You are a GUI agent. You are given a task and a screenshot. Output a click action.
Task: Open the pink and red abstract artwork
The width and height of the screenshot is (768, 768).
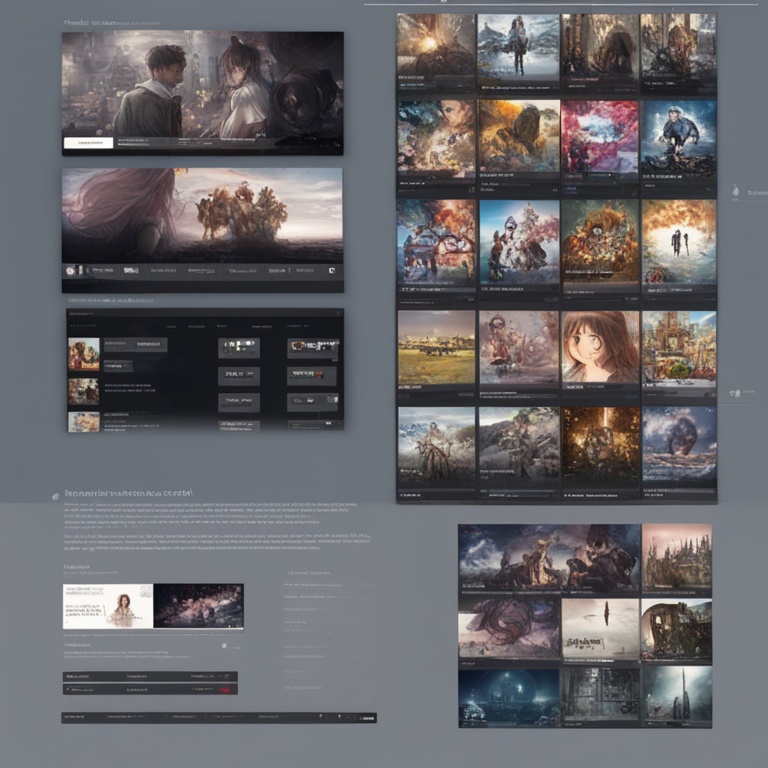pos(600,137)
